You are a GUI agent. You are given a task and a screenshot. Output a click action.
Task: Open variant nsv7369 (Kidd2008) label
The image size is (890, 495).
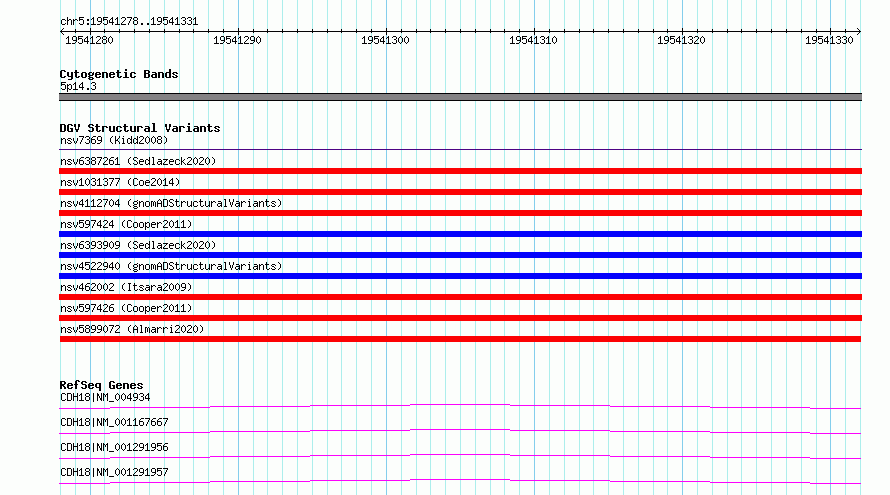point(114,140)
